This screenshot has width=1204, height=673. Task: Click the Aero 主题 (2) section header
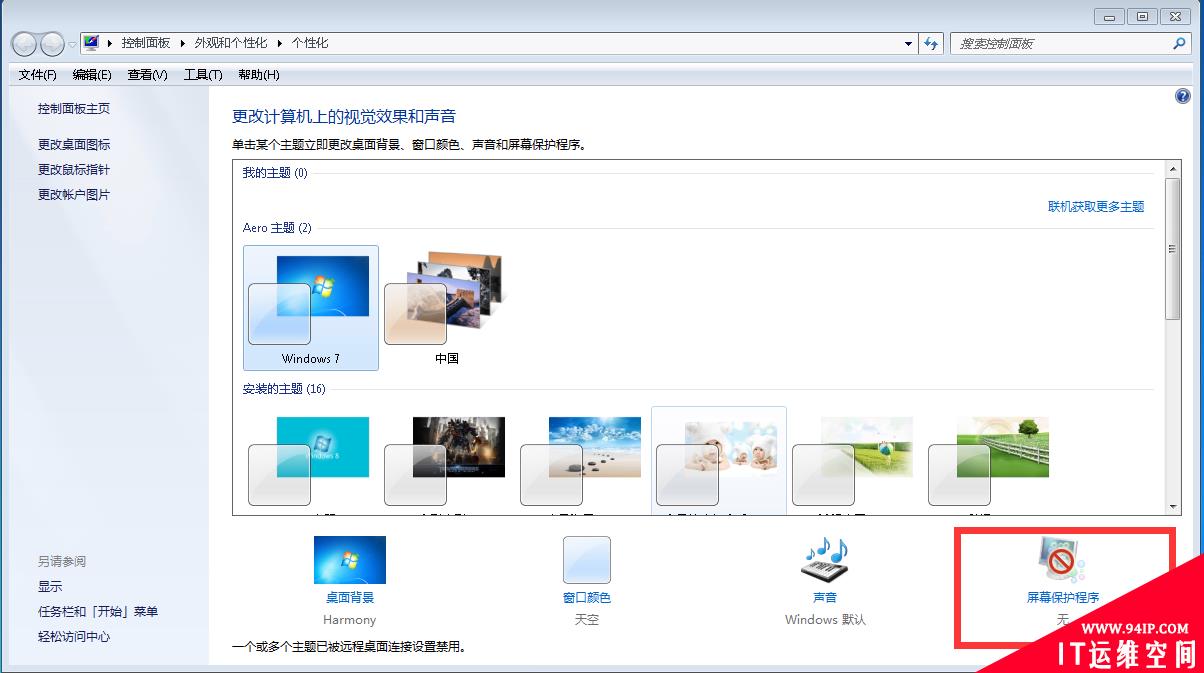277,228
